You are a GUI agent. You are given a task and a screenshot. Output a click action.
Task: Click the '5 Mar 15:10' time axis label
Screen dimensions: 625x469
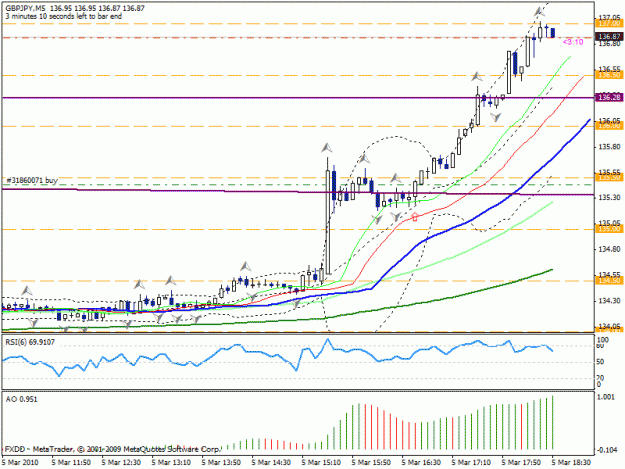321,463
